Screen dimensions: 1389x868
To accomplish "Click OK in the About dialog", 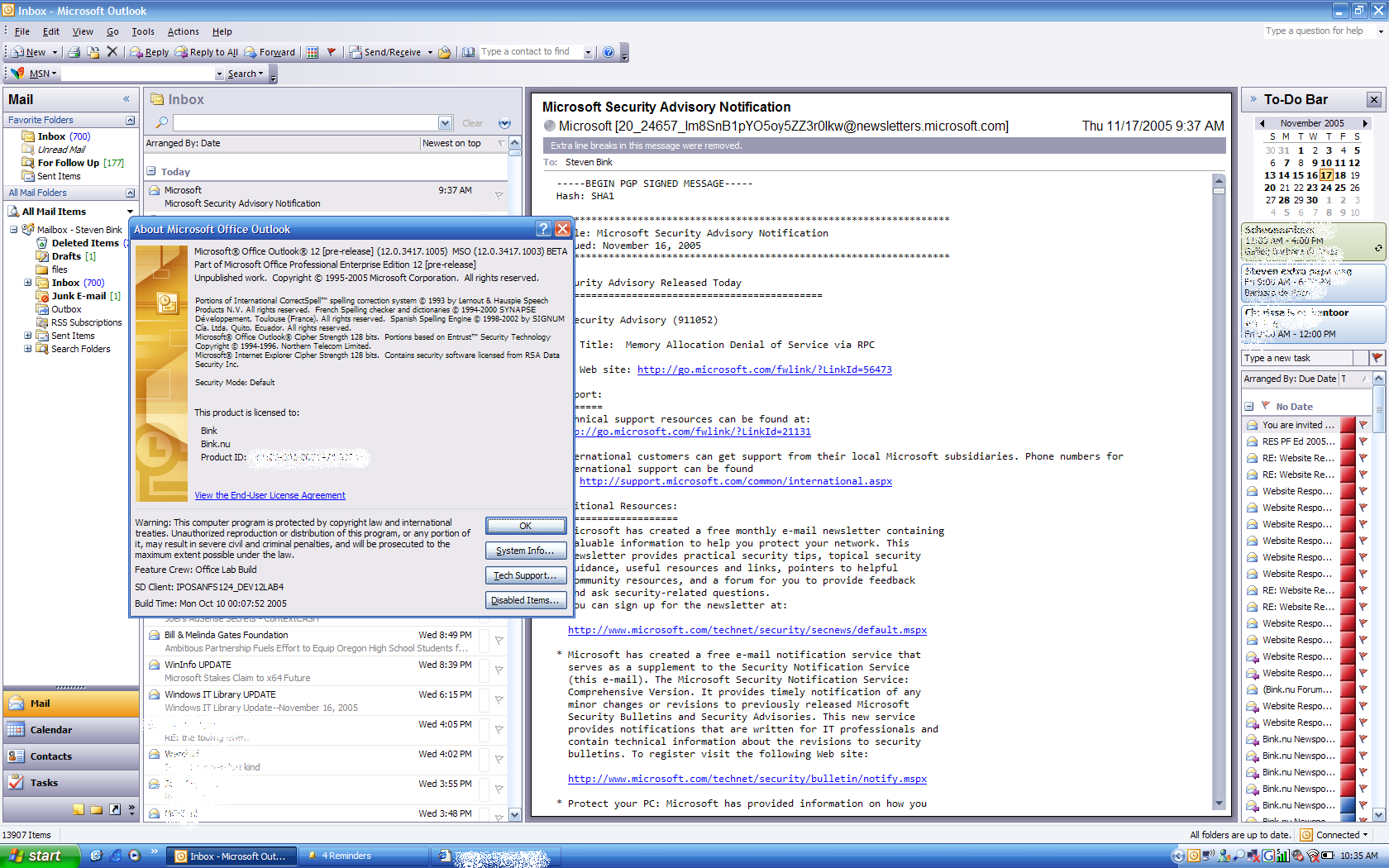I will coord(526,526).
